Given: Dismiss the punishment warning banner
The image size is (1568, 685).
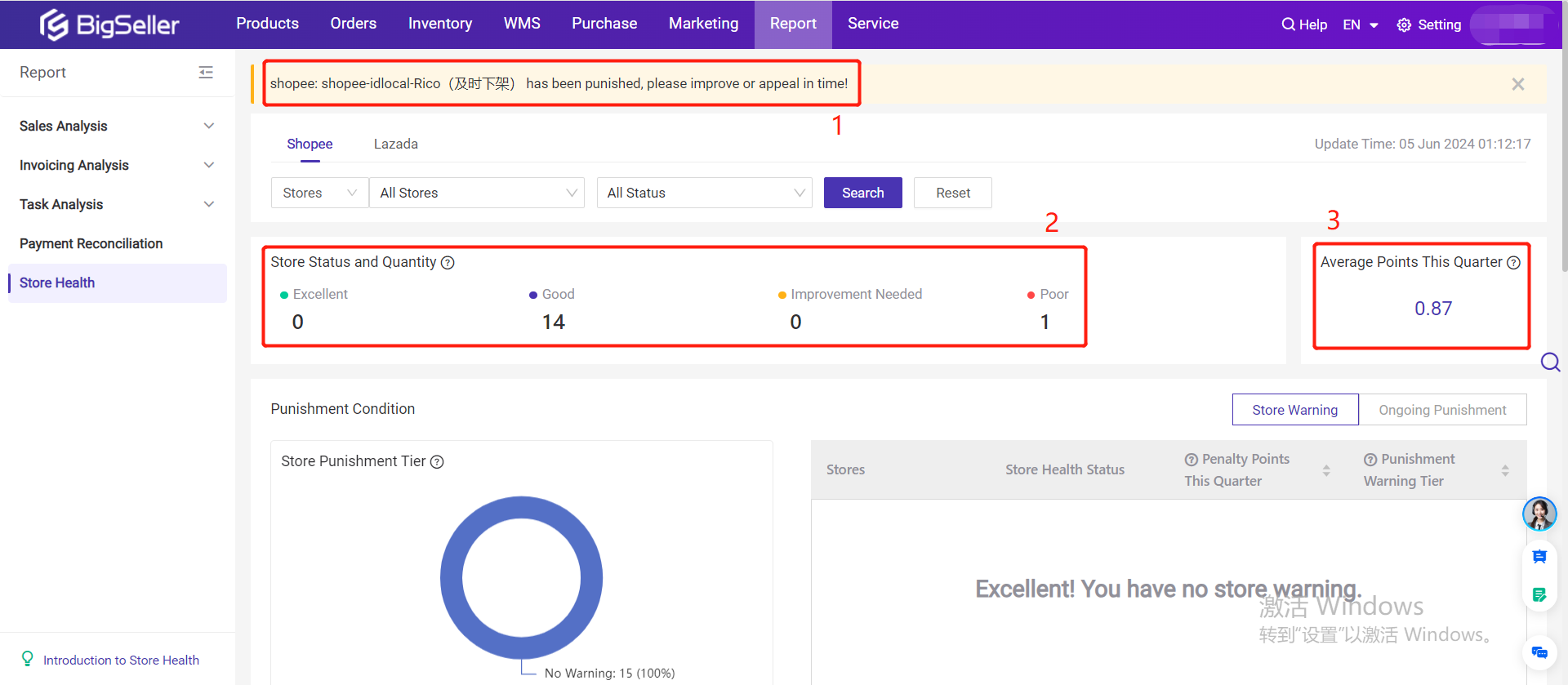Looking at the screenshot, I should (x=1517, y=84).
